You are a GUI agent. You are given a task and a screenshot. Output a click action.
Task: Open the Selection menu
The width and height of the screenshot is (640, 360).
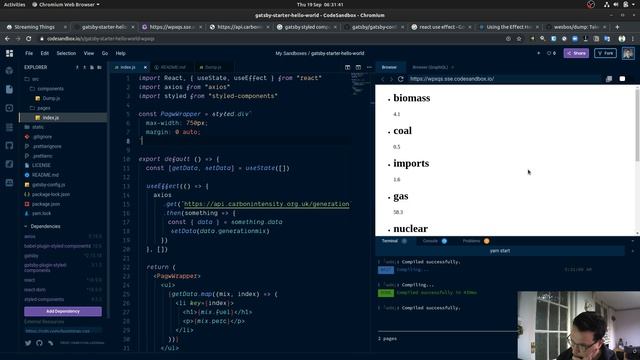pyautogui.click(x=66, y=53)
